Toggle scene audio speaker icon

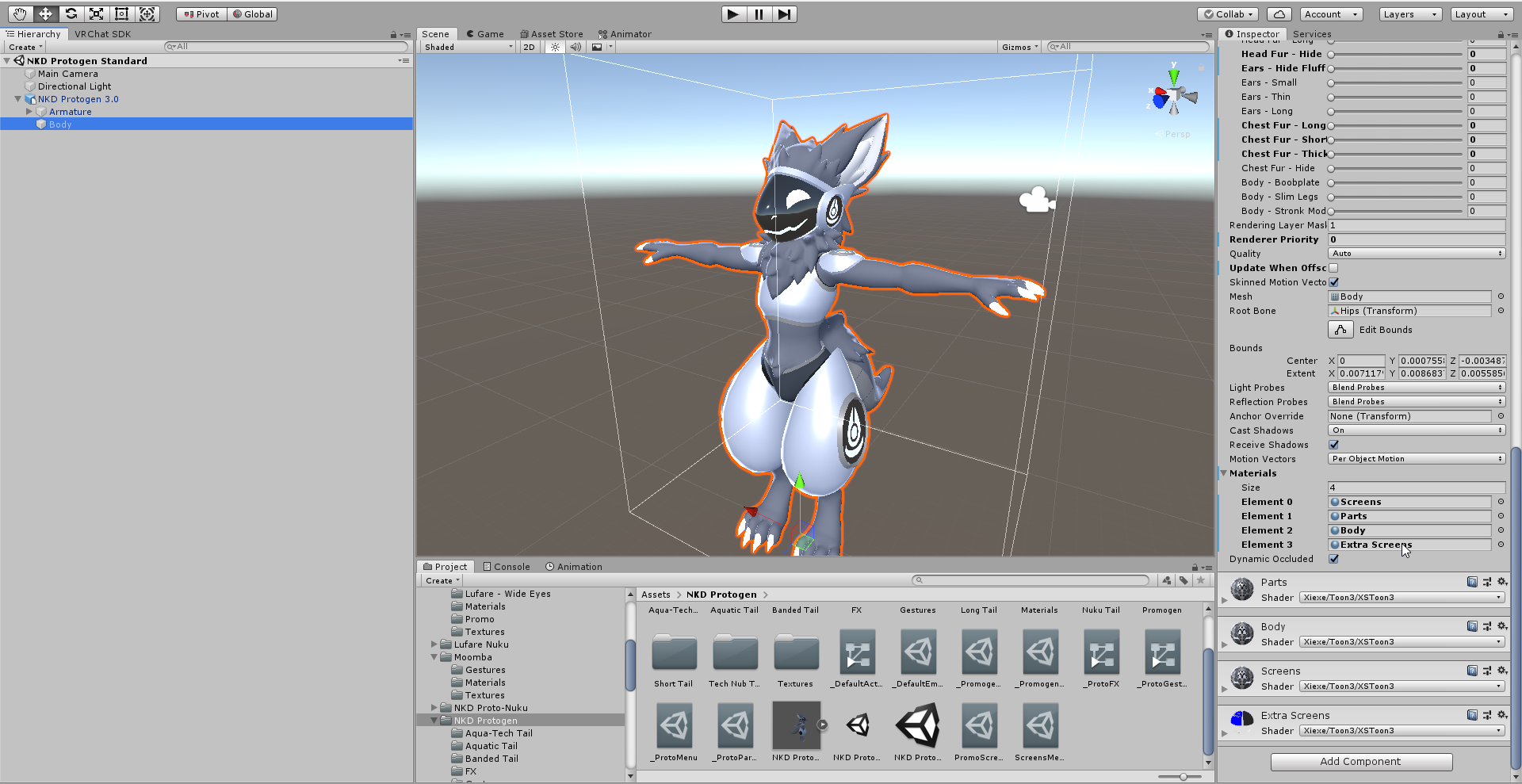[576, 47]
